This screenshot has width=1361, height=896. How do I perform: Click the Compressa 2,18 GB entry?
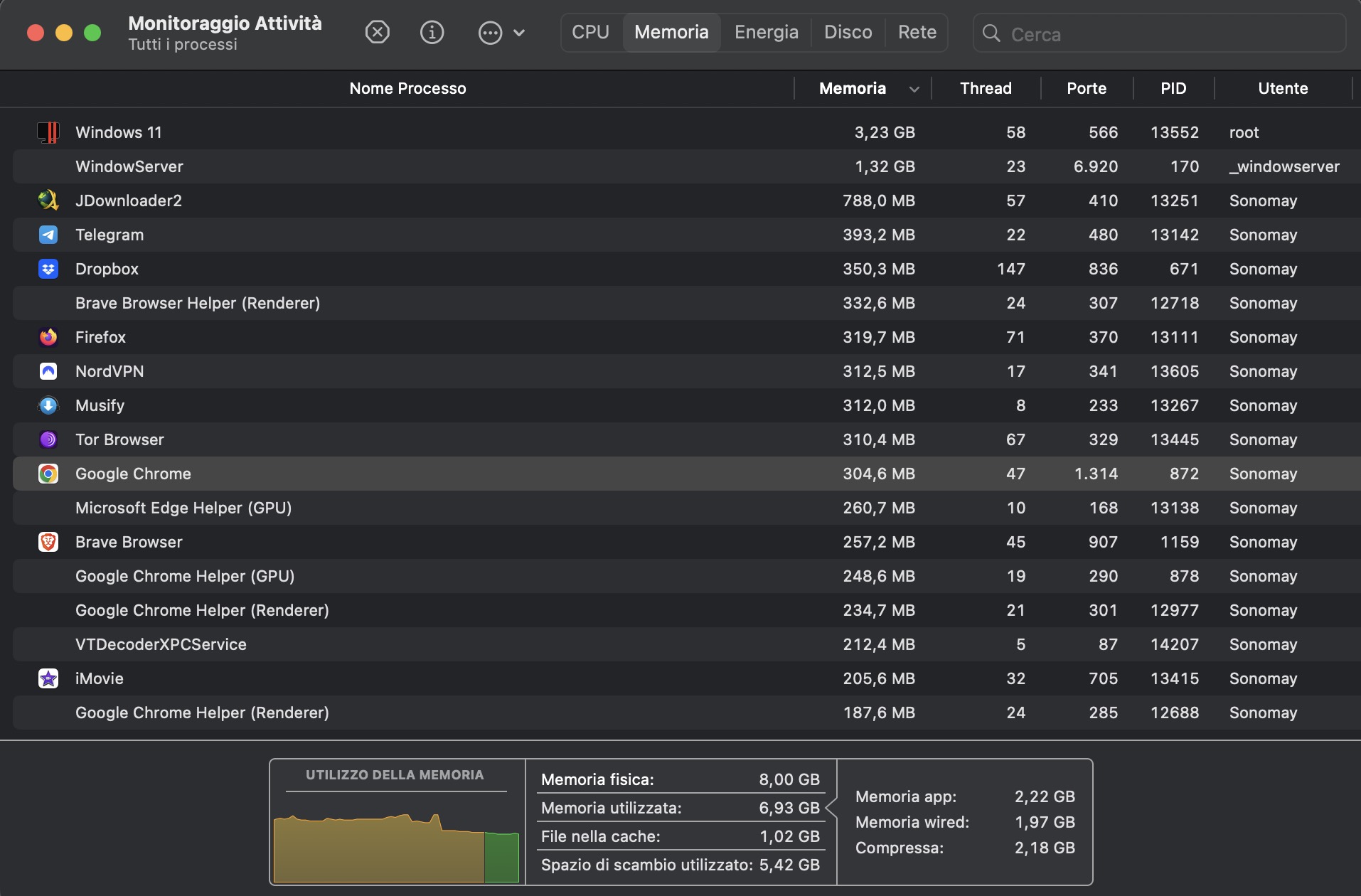coord(965,848)
